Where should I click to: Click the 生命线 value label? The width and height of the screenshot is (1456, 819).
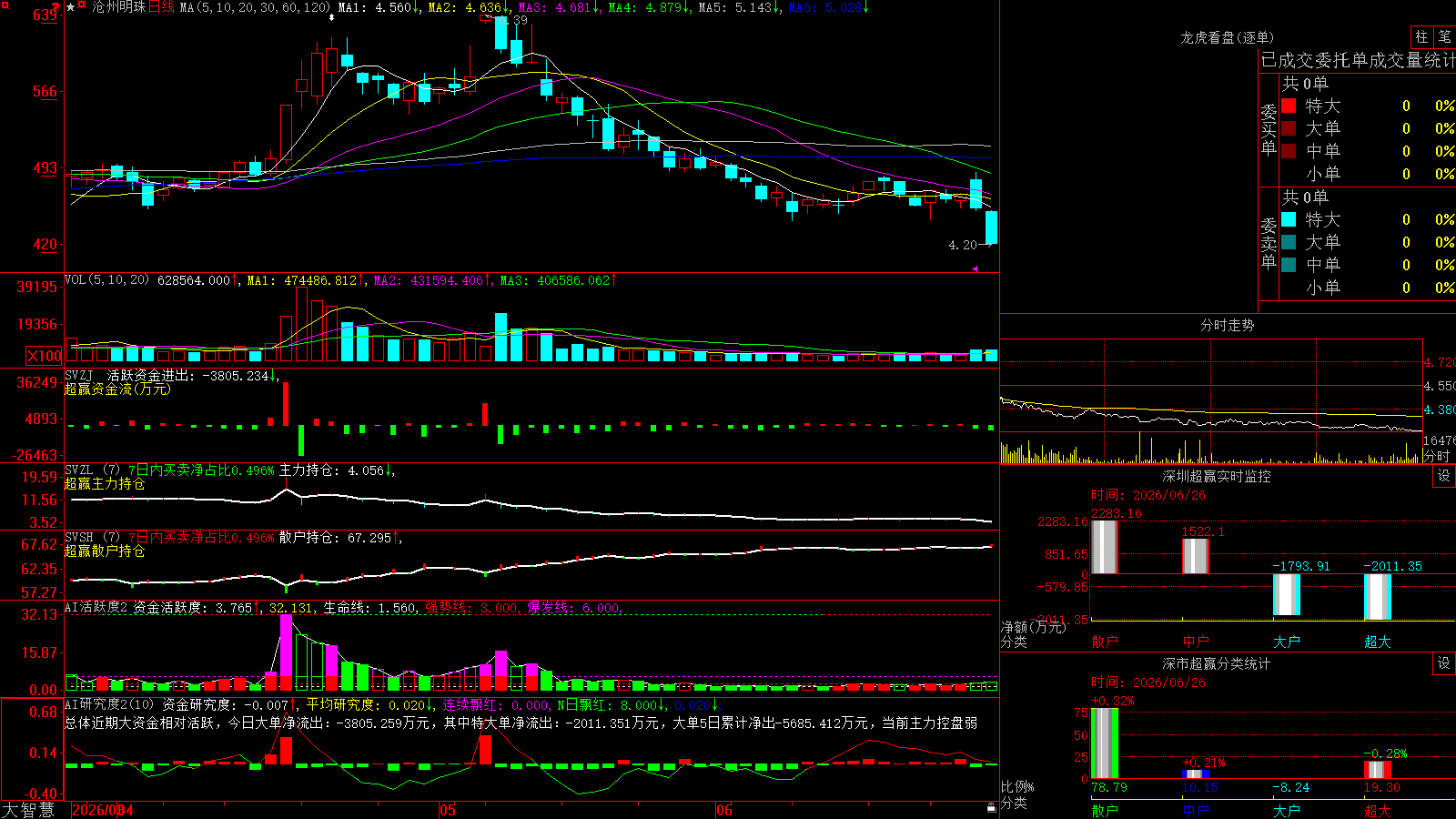[x=371, y=608]
